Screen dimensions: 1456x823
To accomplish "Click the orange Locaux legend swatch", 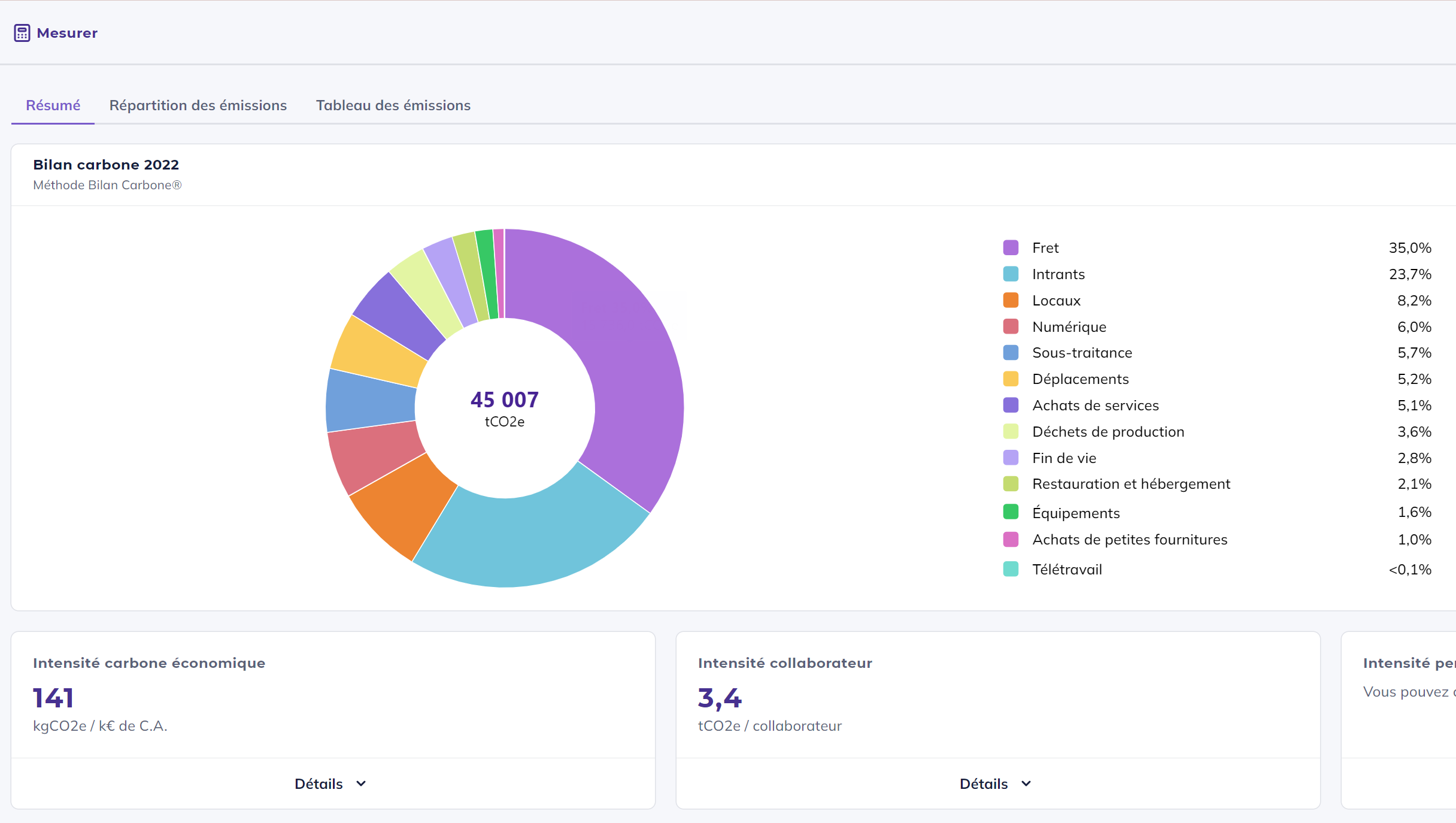I will coord(1011,301).
